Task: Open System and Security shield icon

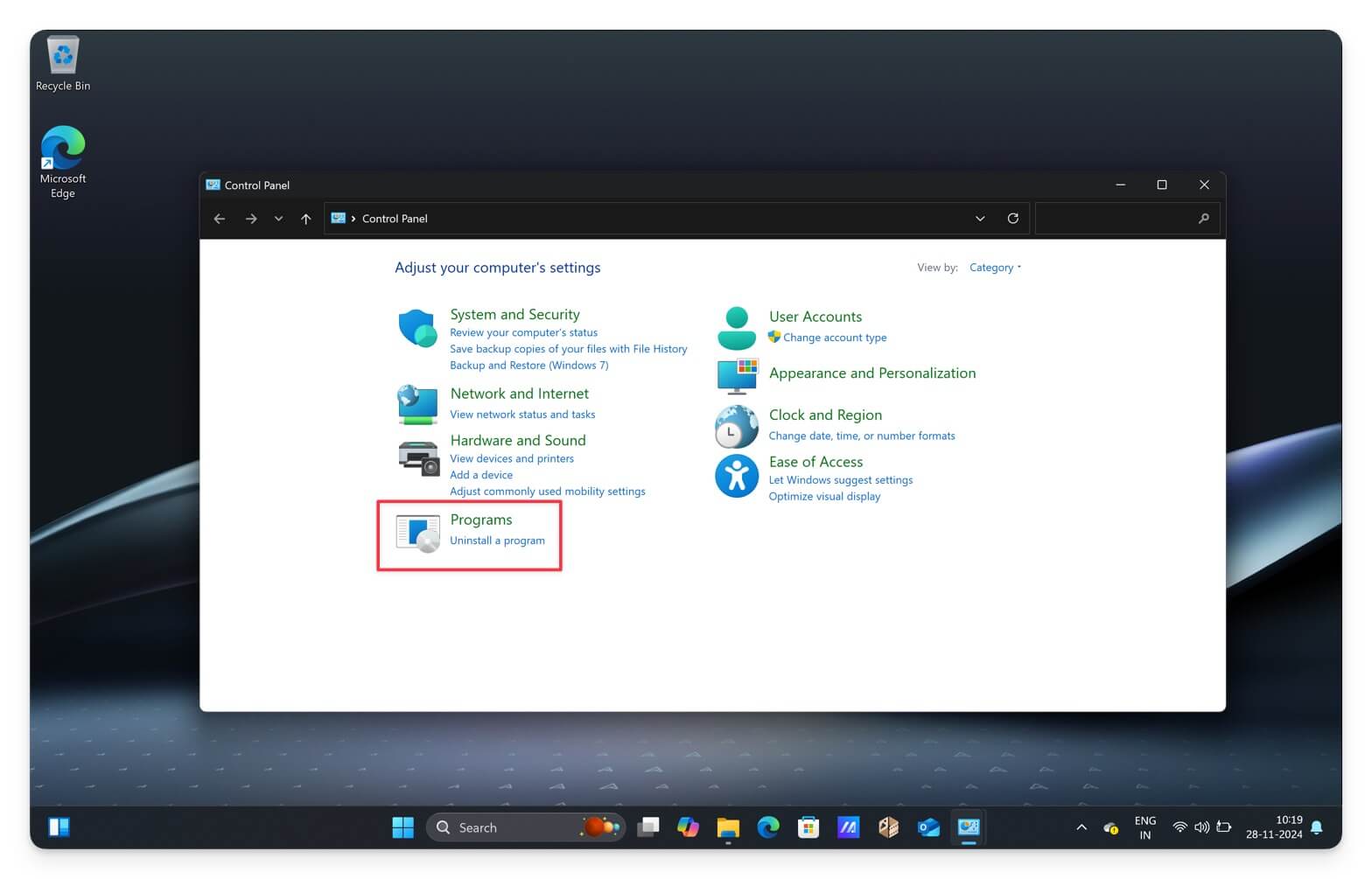Action: point(417,329)
